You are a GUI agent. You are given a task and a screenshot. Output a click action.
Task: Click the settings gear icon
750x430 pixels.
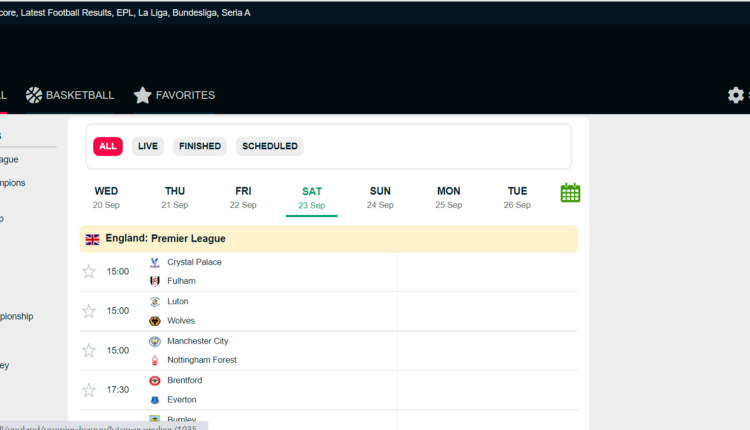(x=736, y=95)
